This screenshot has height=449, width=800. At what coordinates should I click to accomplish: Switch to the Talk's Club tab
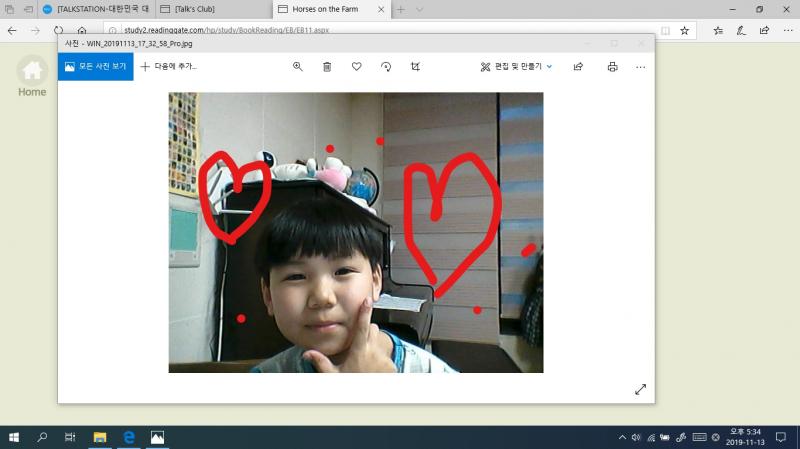(x=210, y=9)
